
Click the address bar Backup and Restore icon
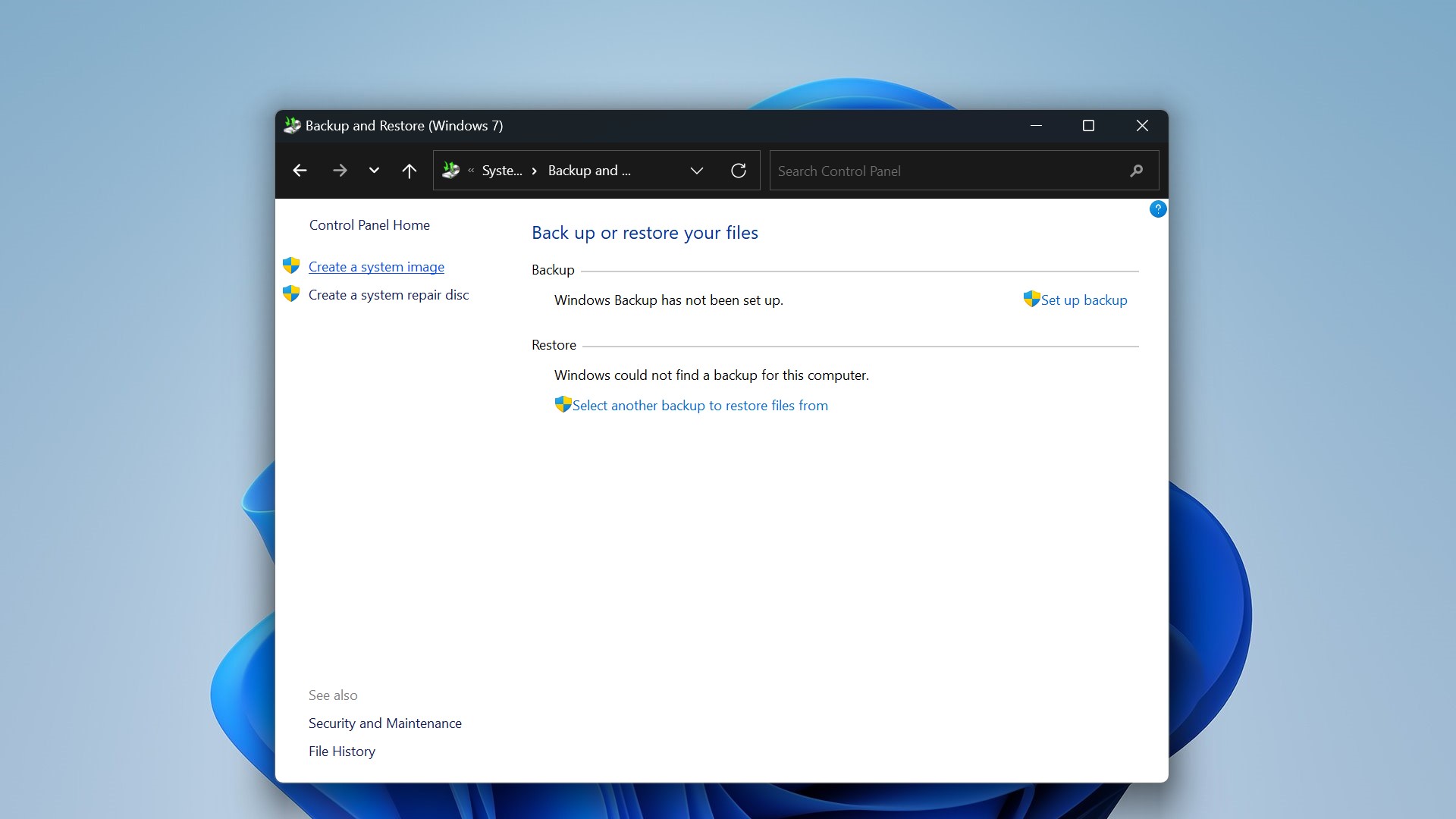click(x=451, y=171)
